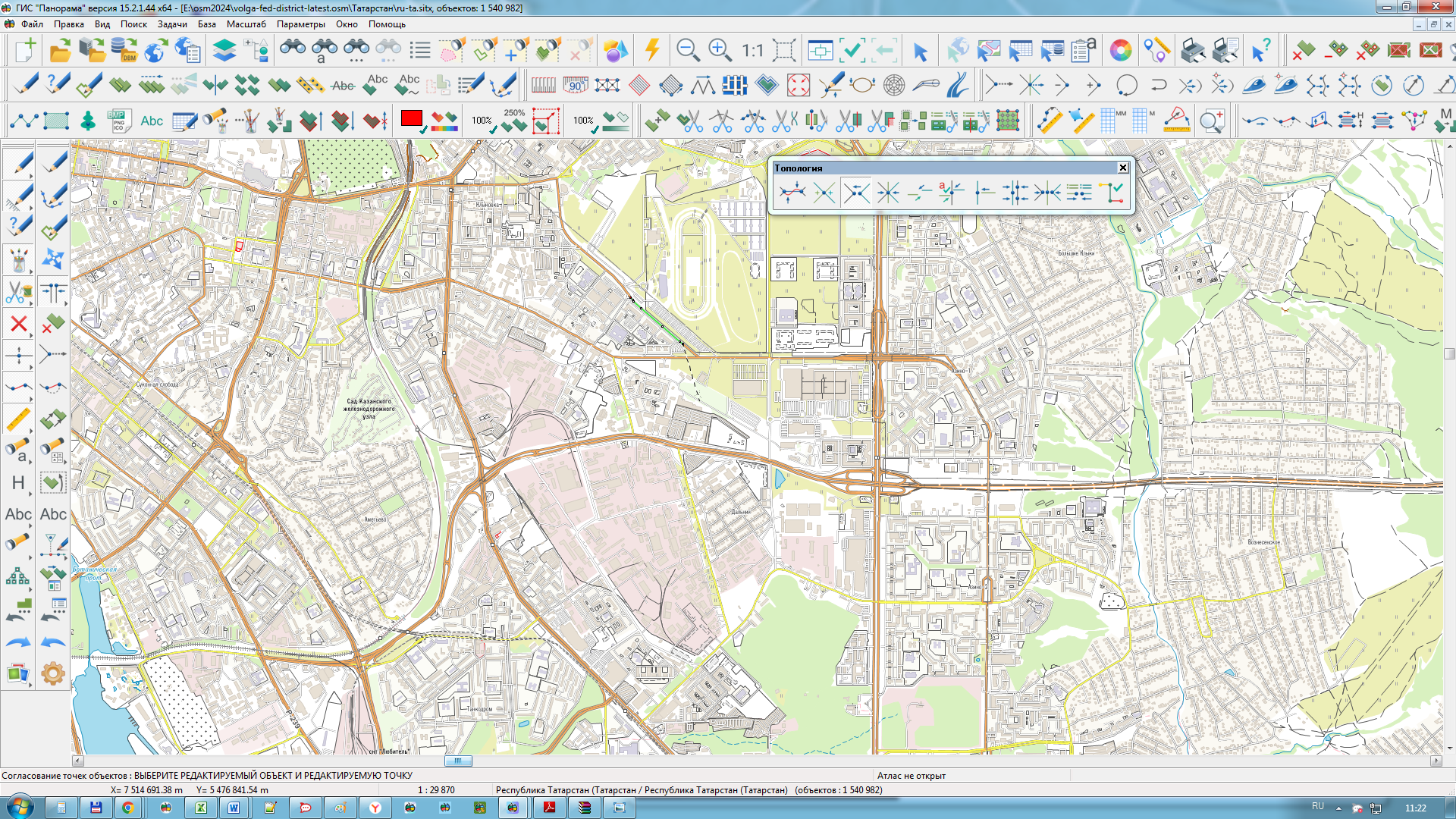Open the Задачи menu
The image size is (1456, 819).
(172, 24)
